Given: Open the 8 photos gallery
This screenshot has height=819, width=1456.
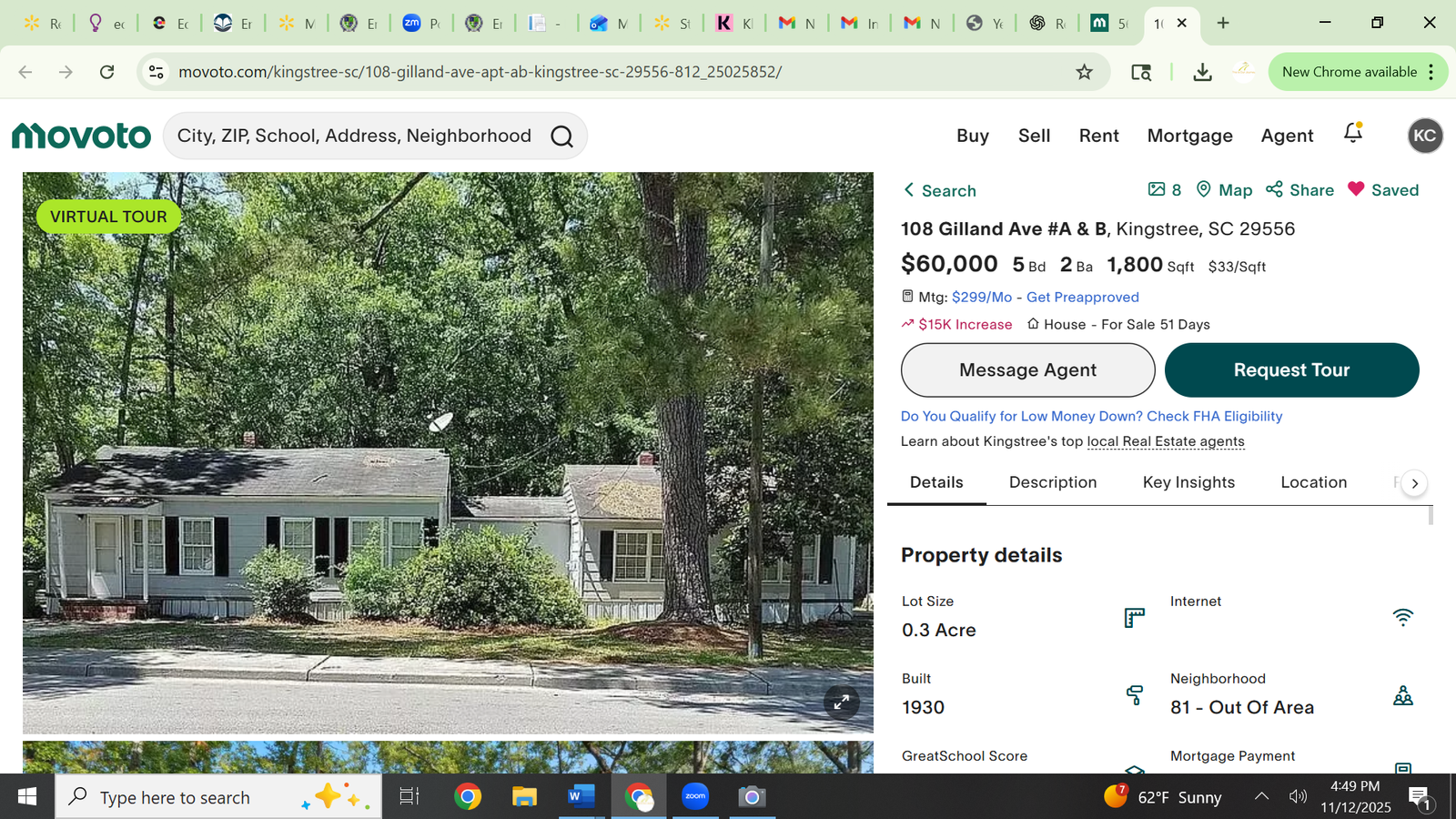Looking at the screenshot, I should click(x=1165, y=189).
